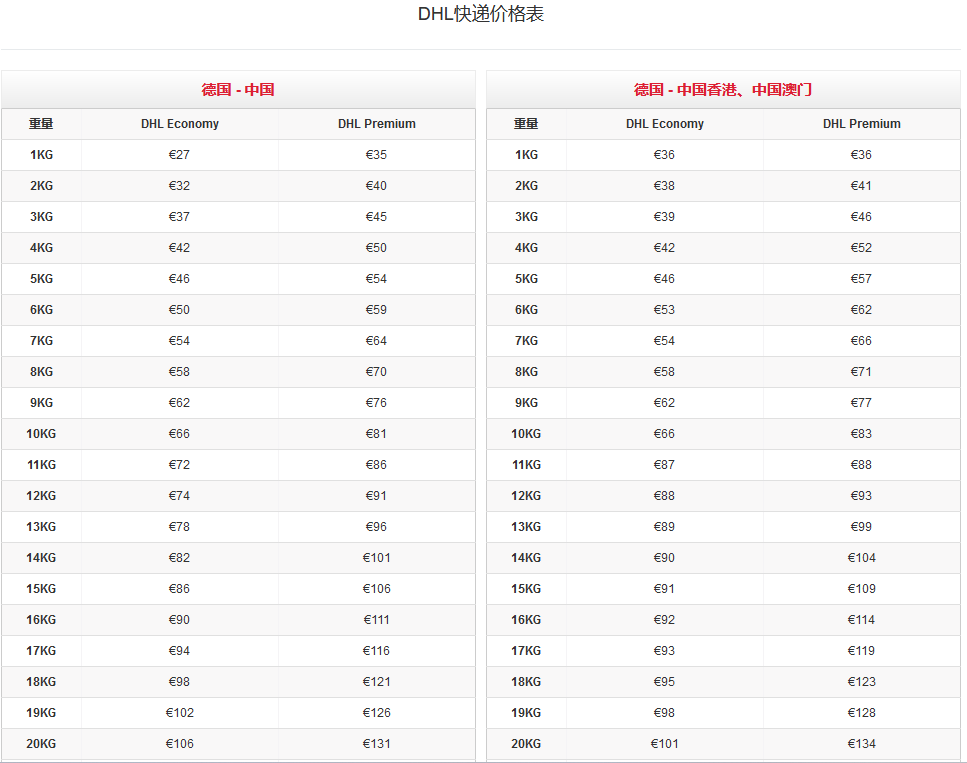Click the €131 Premium price for 20KG
The width and height of the screenshot is (967, 763).
point(376,743)
